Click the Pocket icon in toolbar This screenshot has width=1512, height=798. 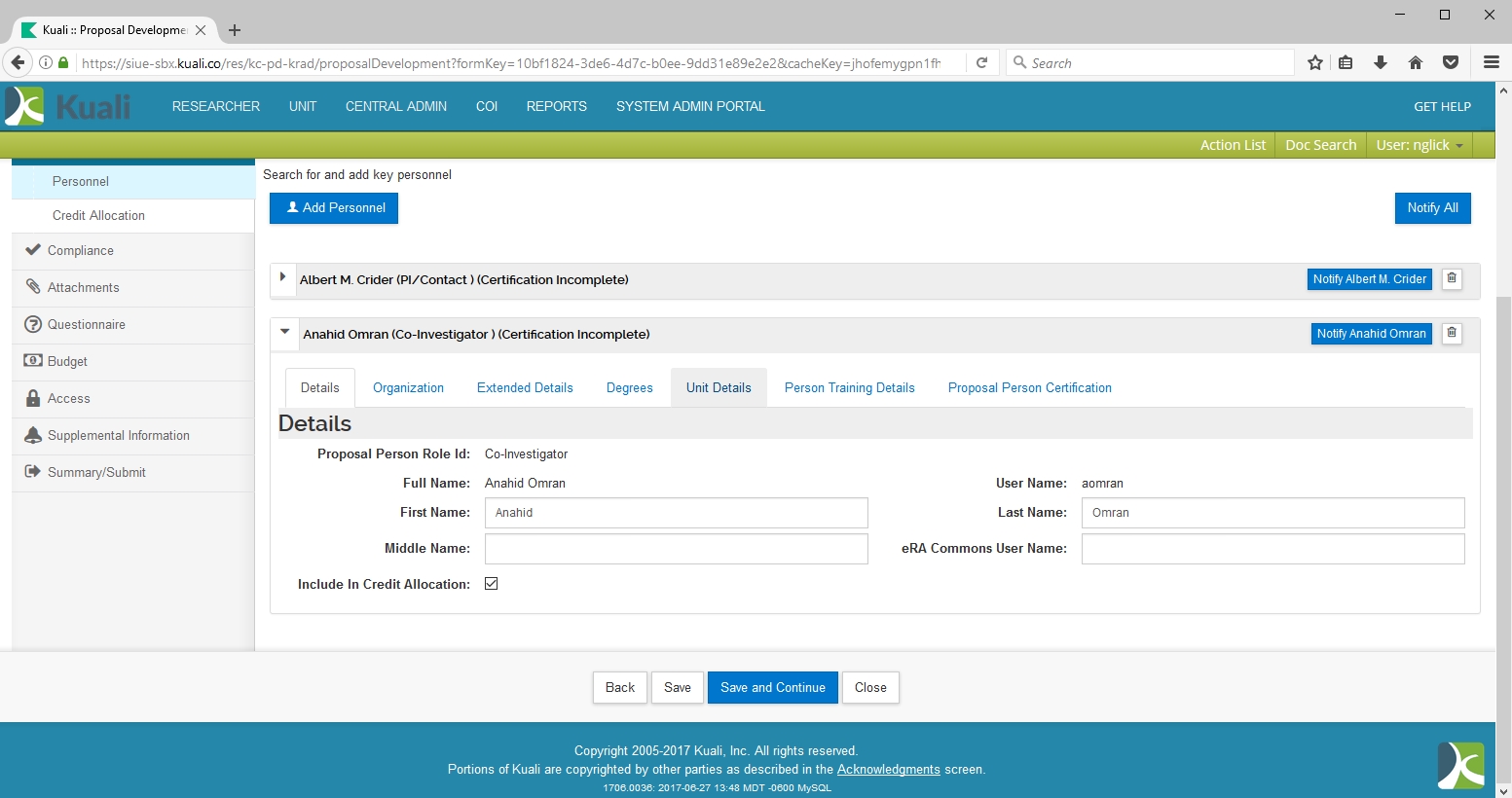coord(1451,62)
